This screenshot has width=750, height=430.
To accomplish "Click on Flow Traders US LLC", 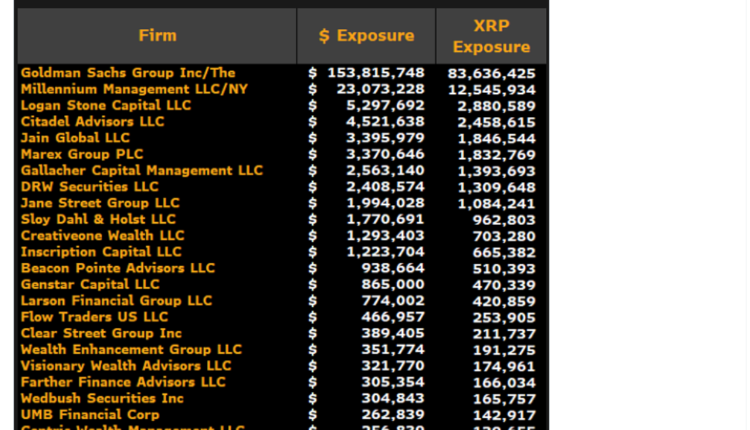I will pyautogui.click(x=95, y=317).
